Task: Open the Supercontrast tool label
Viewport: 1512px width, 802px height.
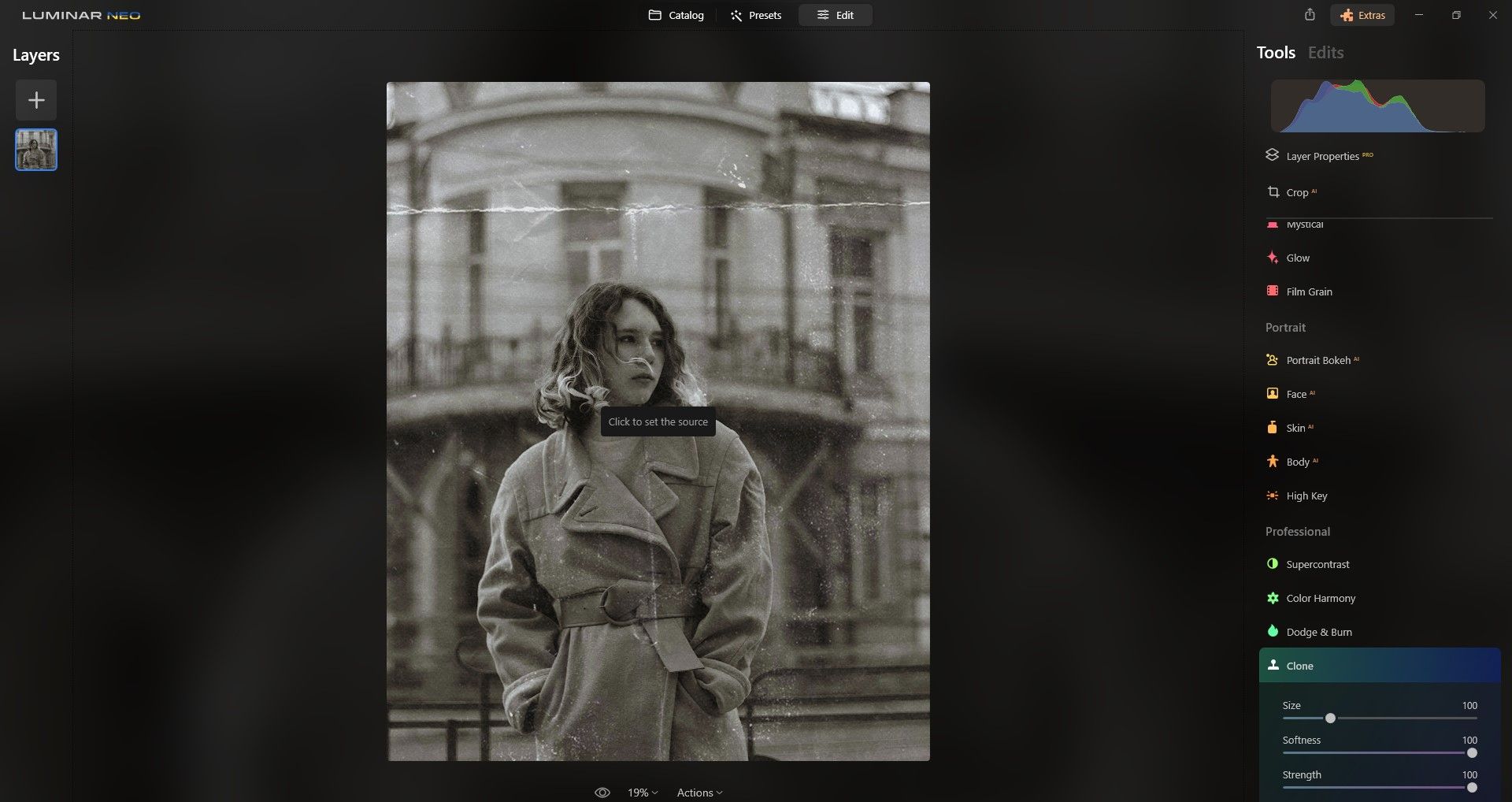Action: 1317,564
